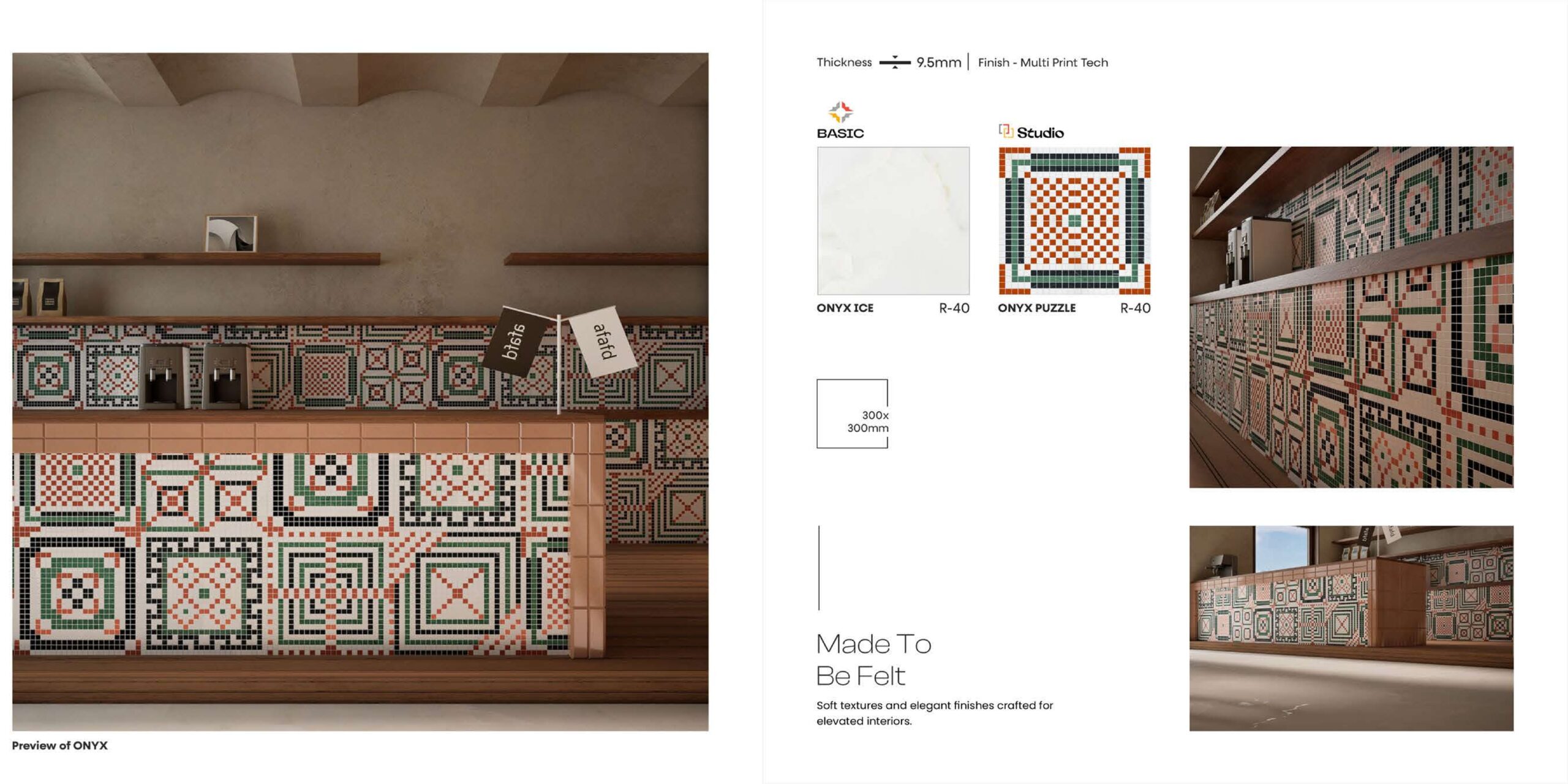This screenshot has width=1568, height=784.
Task: Click the 9.5mm thickness value
Action: [x=938, y=62]
